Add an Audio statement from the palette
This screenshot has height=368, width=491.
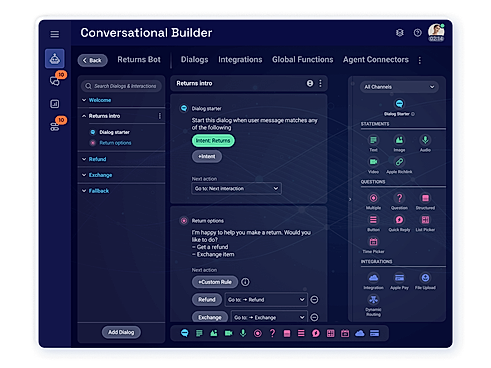[425, 140]
